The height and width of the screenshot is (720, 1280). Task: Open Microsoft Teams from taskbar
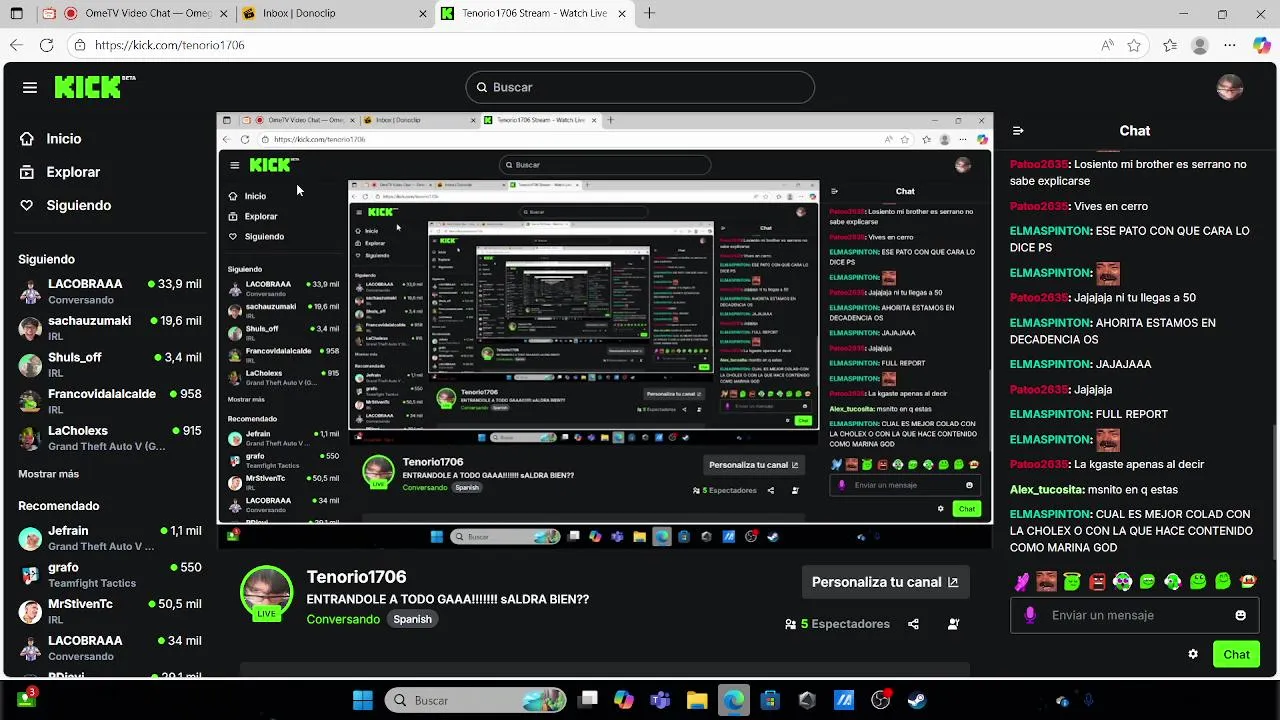[660, 700]
